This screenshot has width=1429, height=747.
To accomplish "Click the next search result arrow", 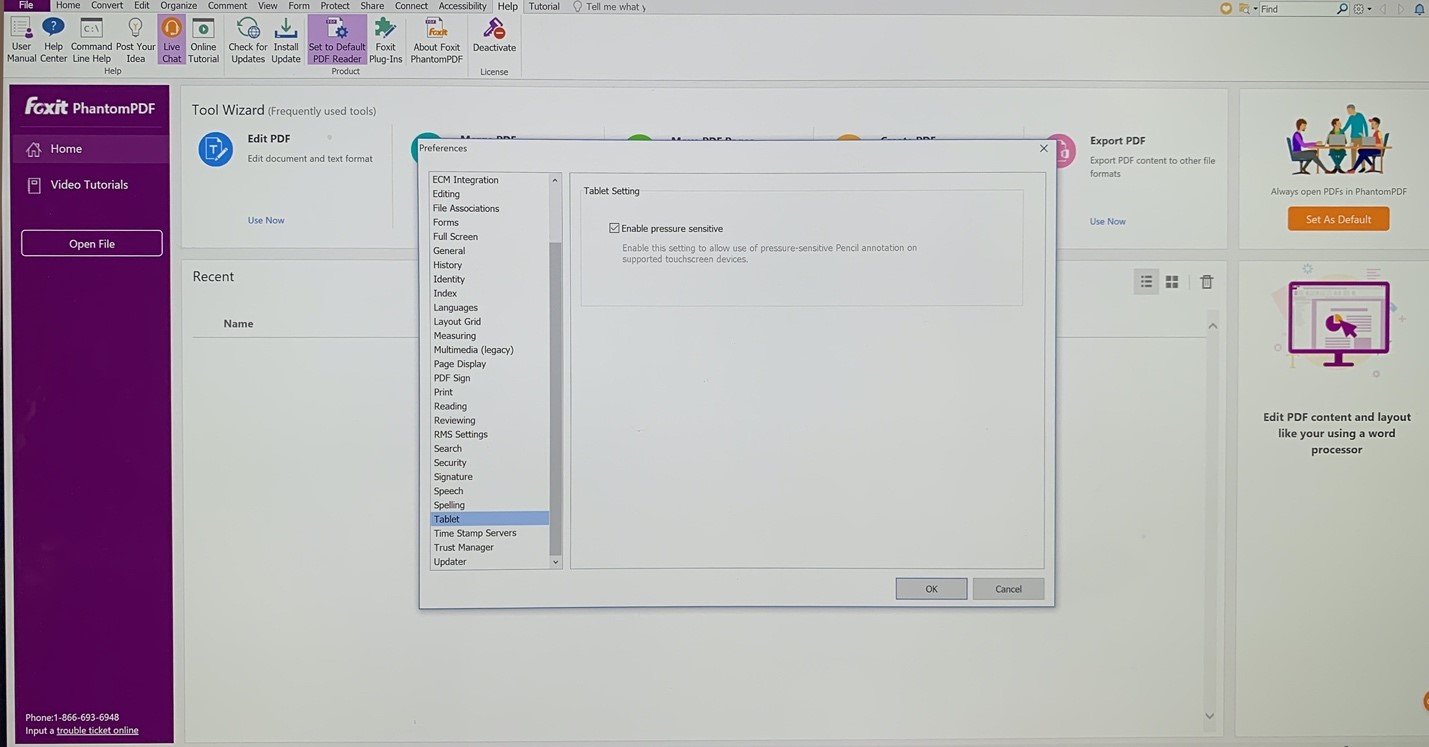I will 1402,8.
